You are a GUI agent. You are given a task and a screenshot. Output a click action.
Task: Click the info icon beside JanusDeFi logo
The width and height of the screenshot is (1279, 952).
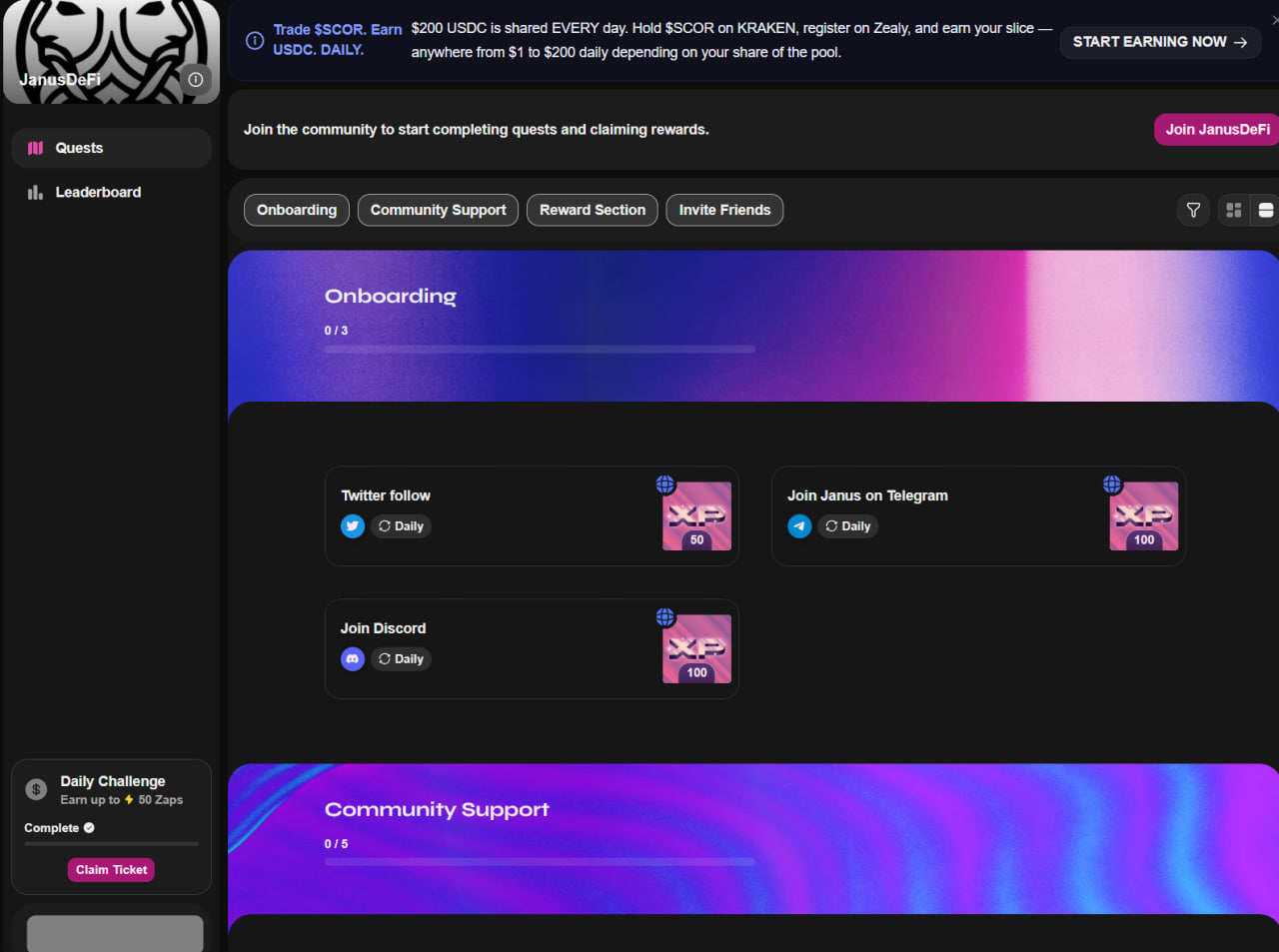pos(196,80)
